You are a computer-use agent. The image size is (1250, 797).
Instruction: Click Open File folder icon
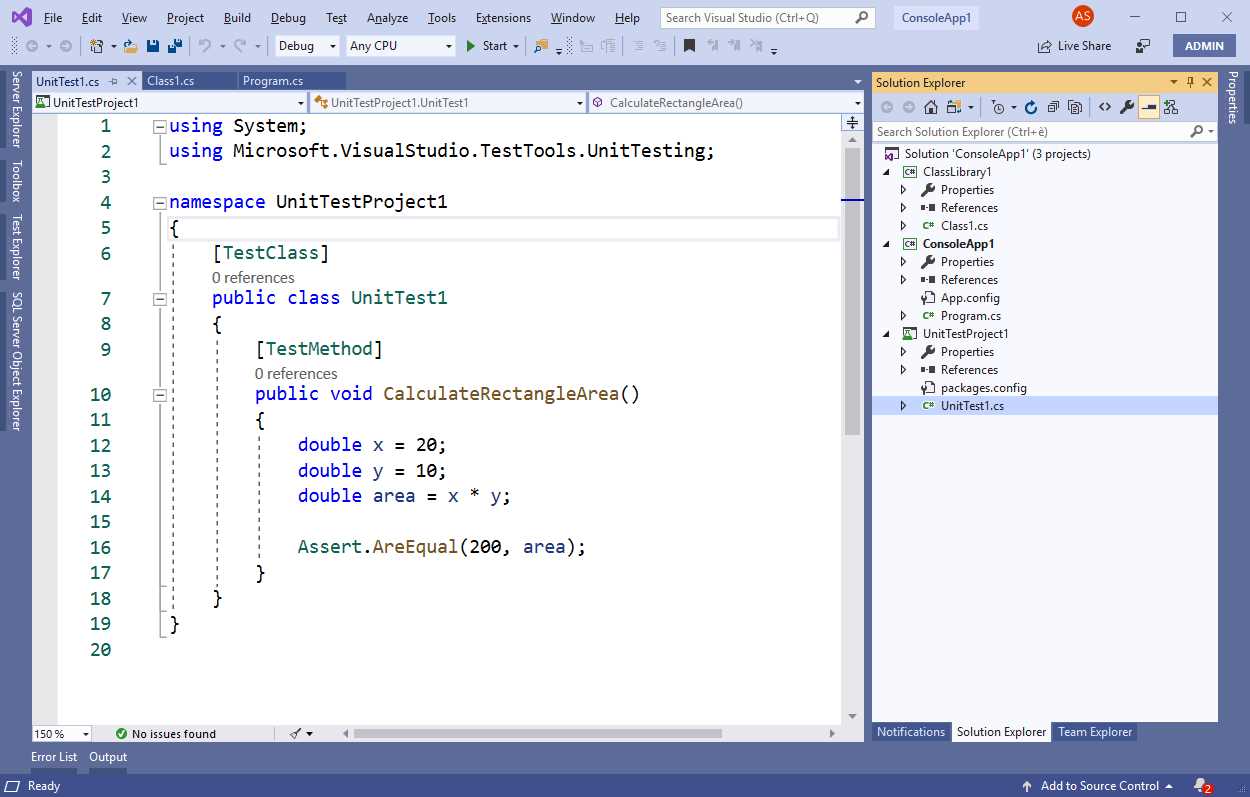pos(131,46)
